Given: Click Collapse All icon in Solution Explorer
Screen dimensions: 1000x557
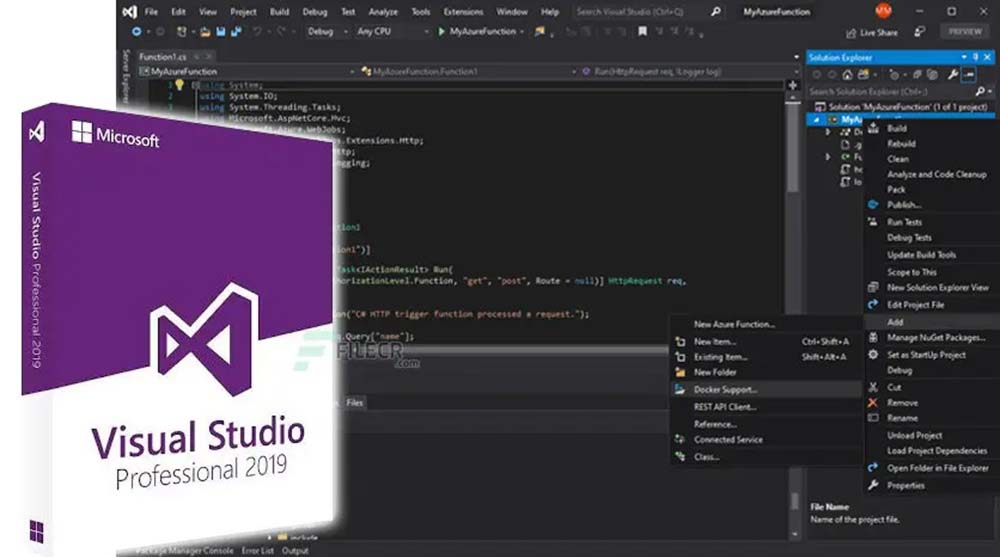Looking at the screenshot, I should (917, 75).
